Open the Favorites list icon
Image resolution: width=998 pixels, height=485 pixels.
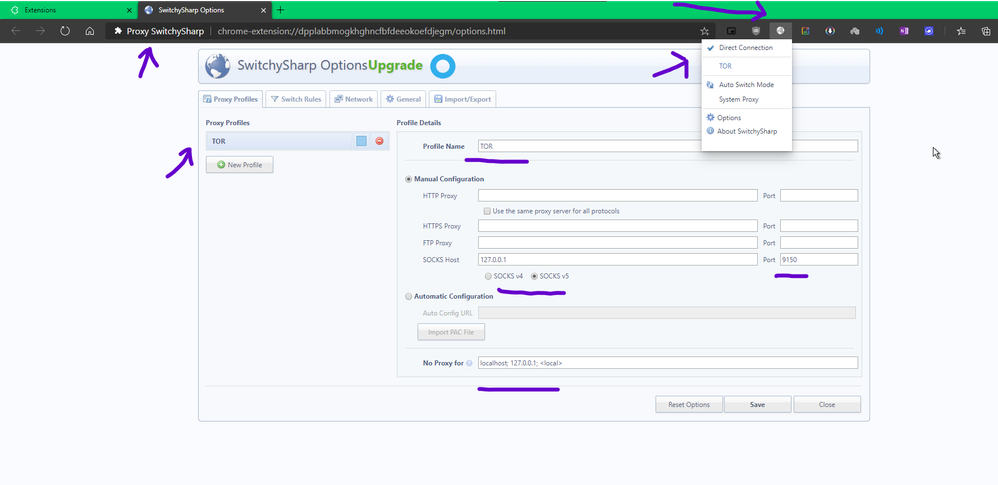(961, 31)
